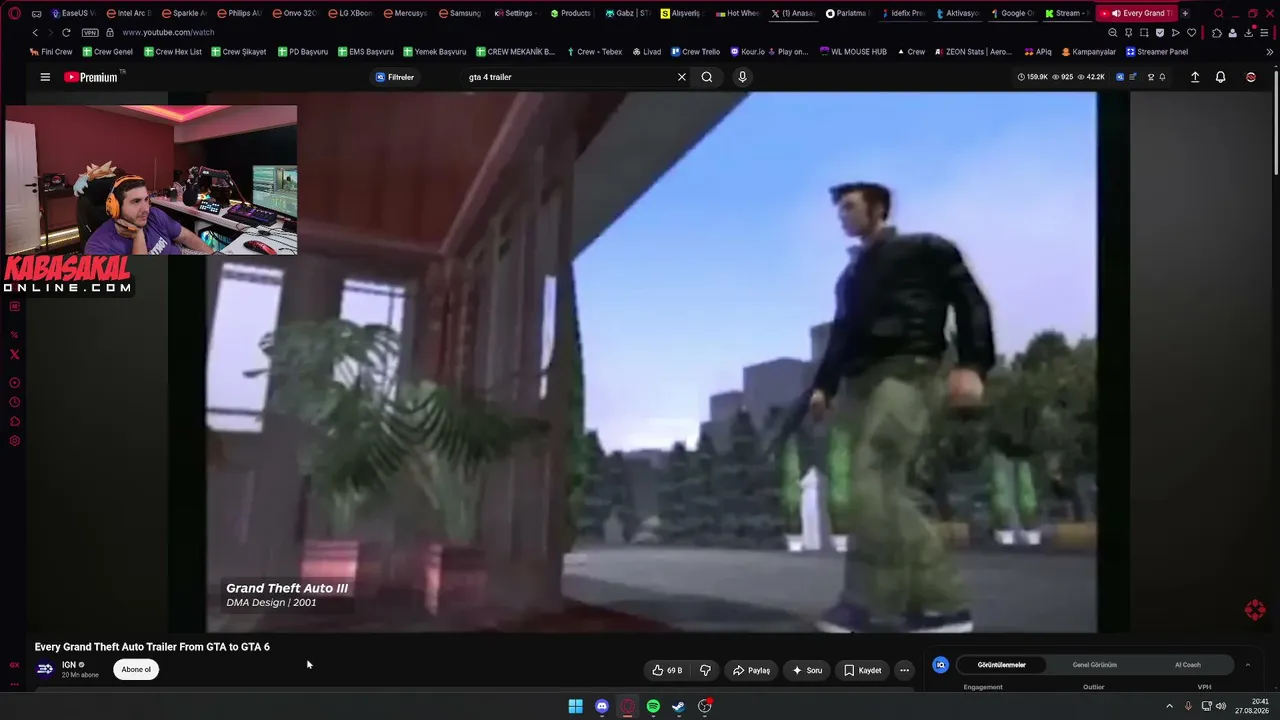Open Spotify from the taskbar

653,706
